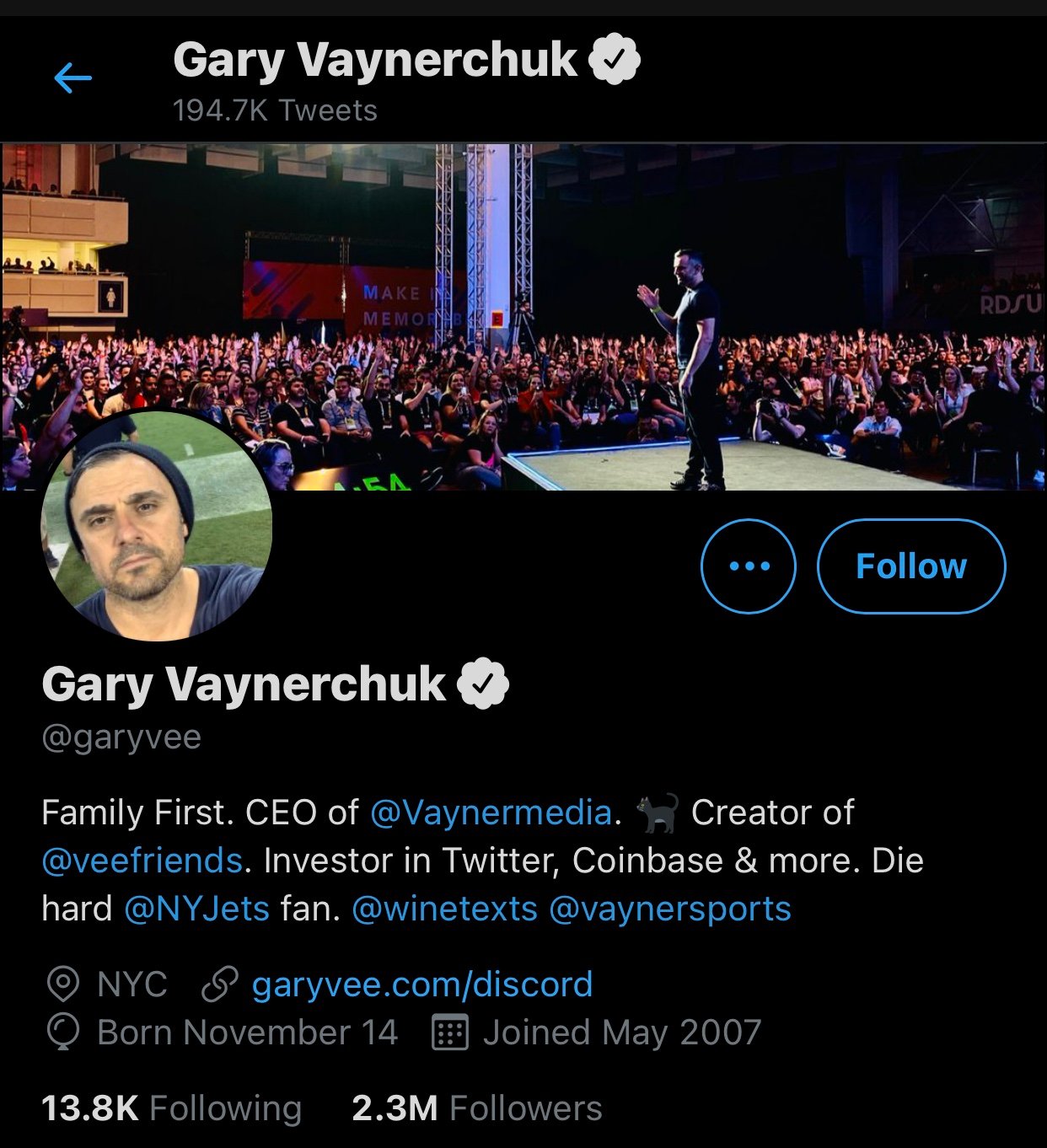The width and height of the screenshot is (1047, 1148).
Task: Open the more options menu
Action: point(748,567)
